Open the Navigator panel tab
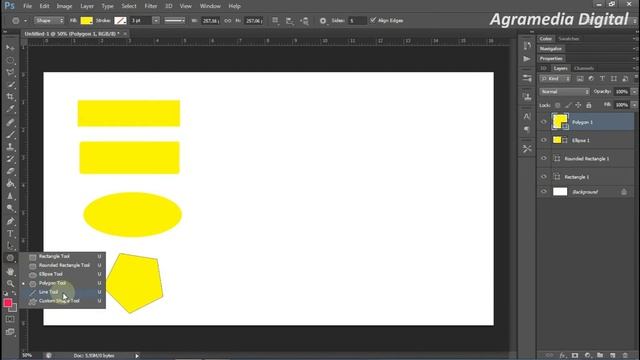 (551, 49)
